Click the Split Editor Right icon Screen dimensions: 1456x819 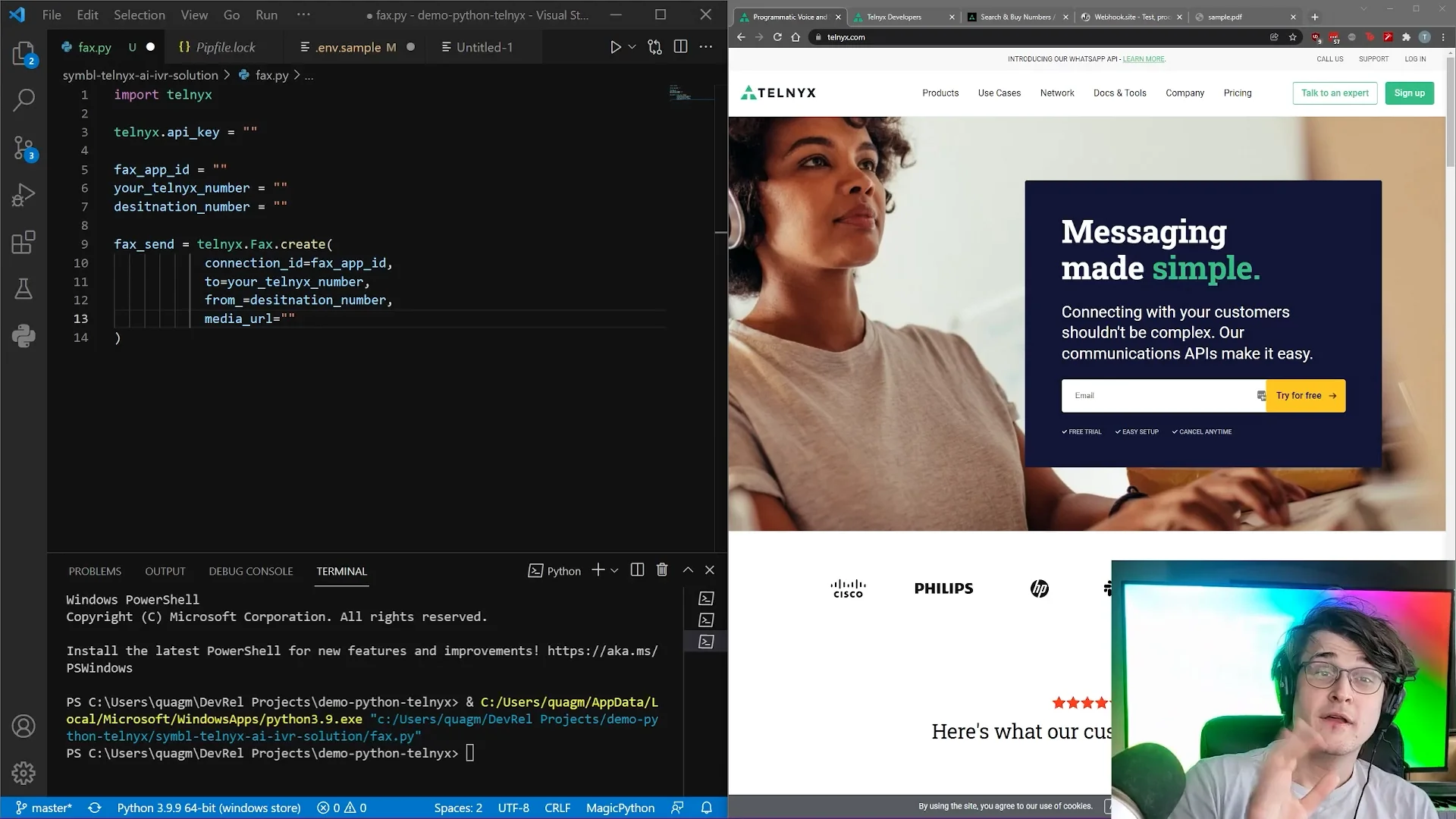point(680,47)
